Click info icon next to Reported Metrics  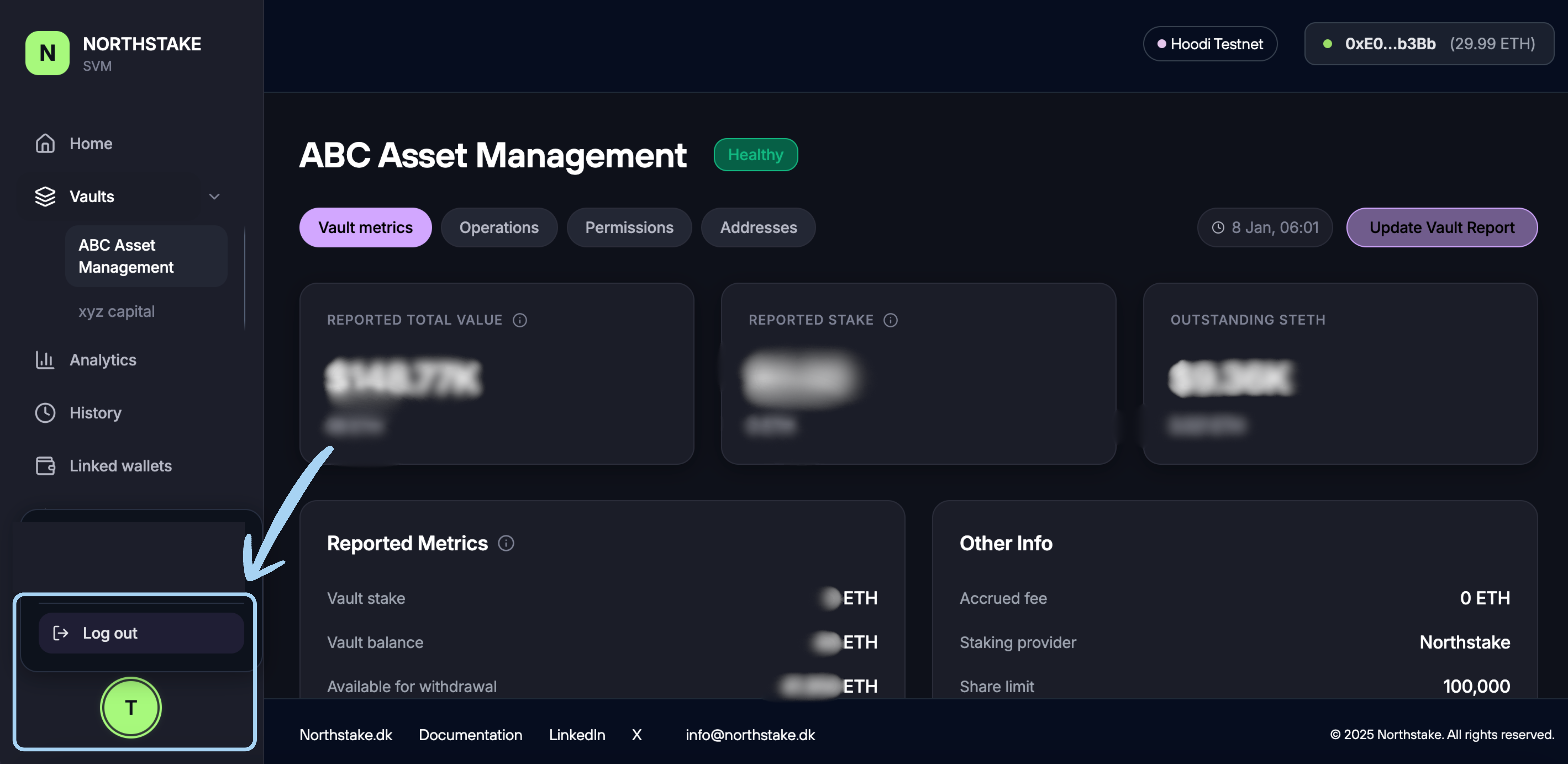click(x=506, y=543)
